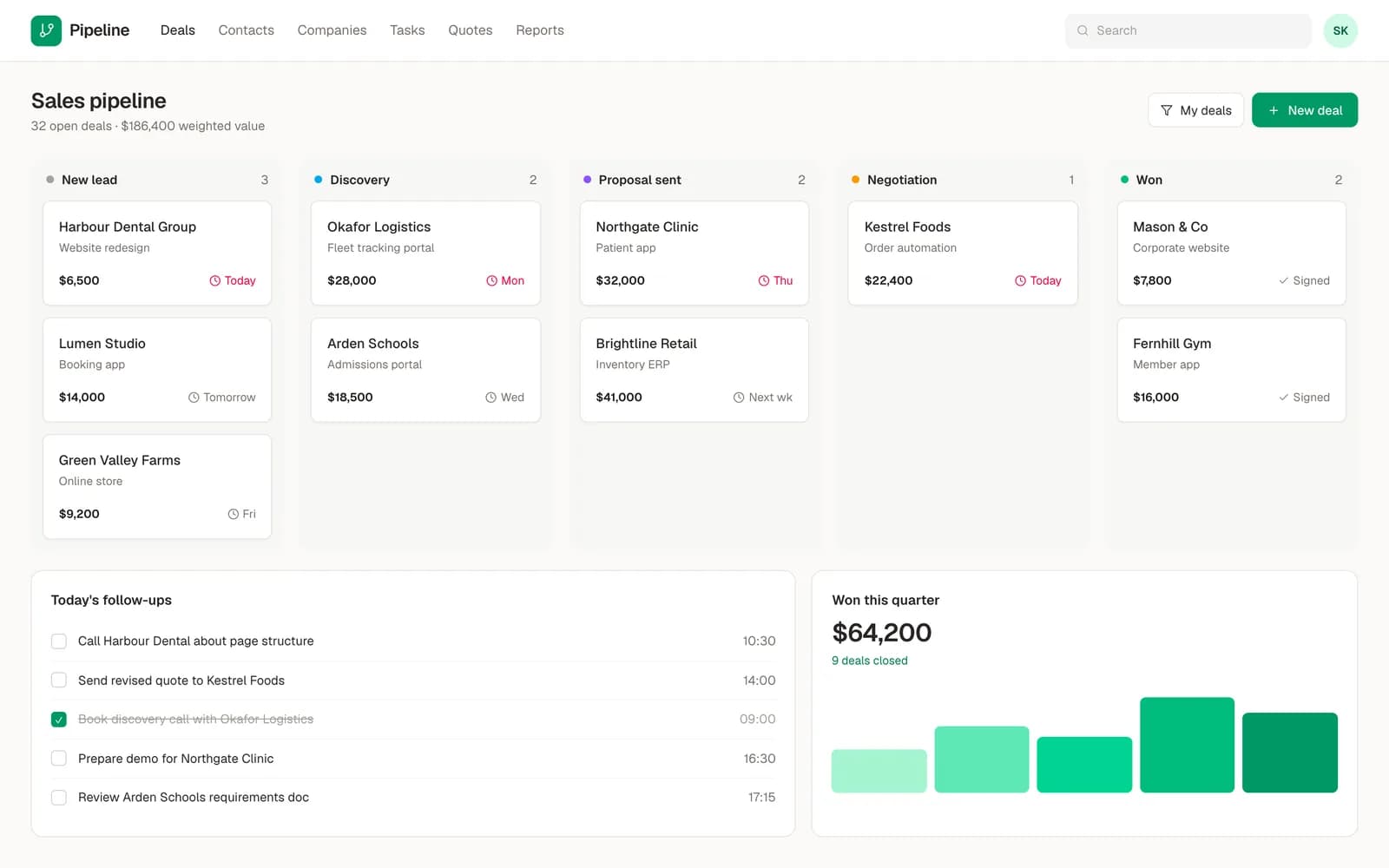This screenshot has width=1389, height=868.
Task: Click the Today clock icon on Harbour Dental Group
Action: tap(214, 280)
